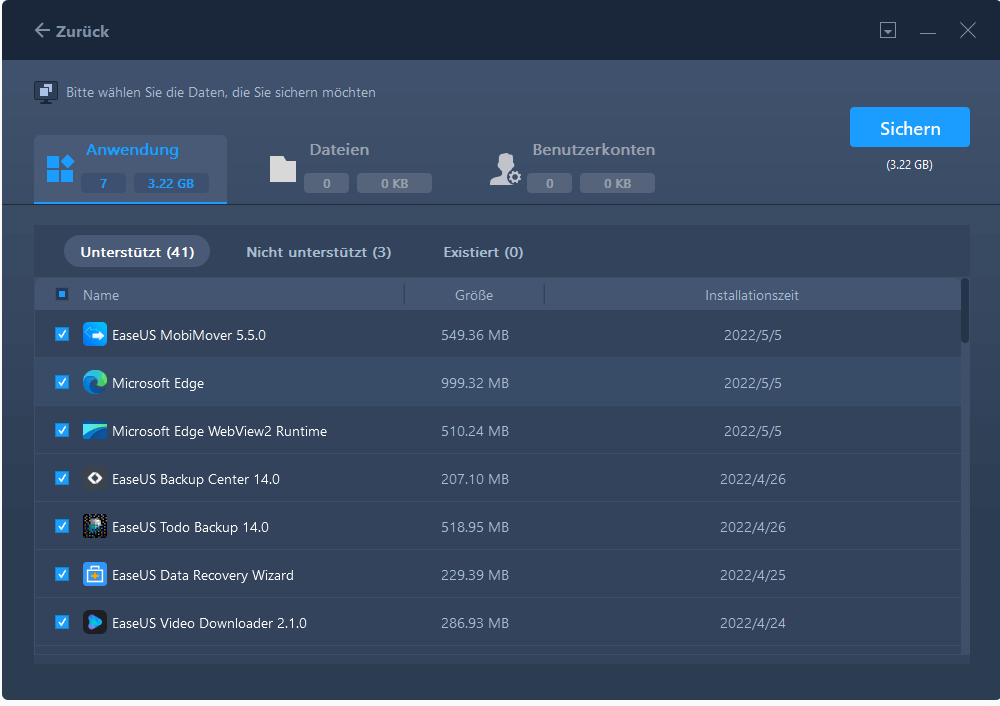
Task: Select EaseUS Todo Backup 14.0 text
Action: click(190, 527)
